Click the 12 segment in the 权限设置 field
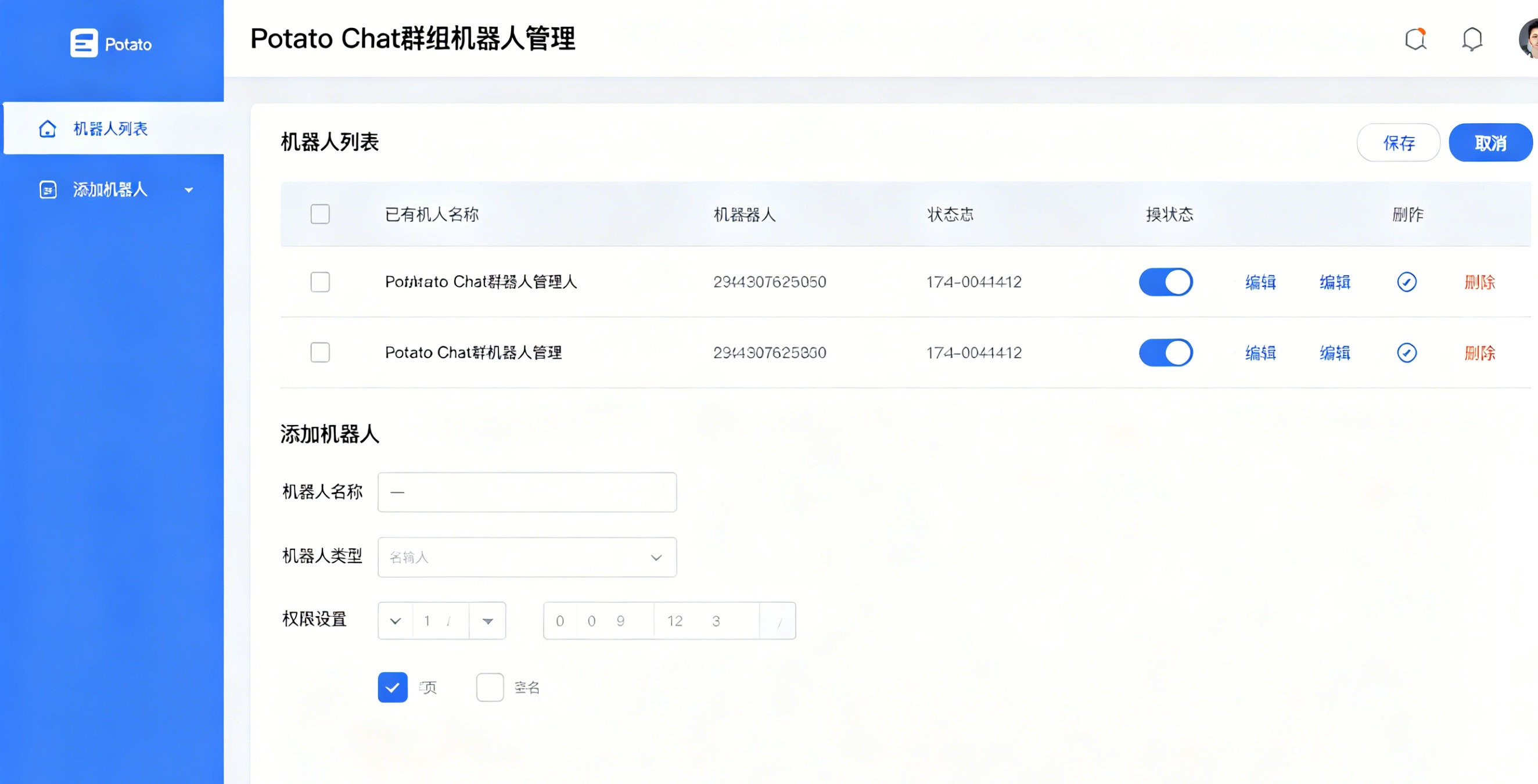This screenshot has width=1538, height=784. tap(675, 621)
